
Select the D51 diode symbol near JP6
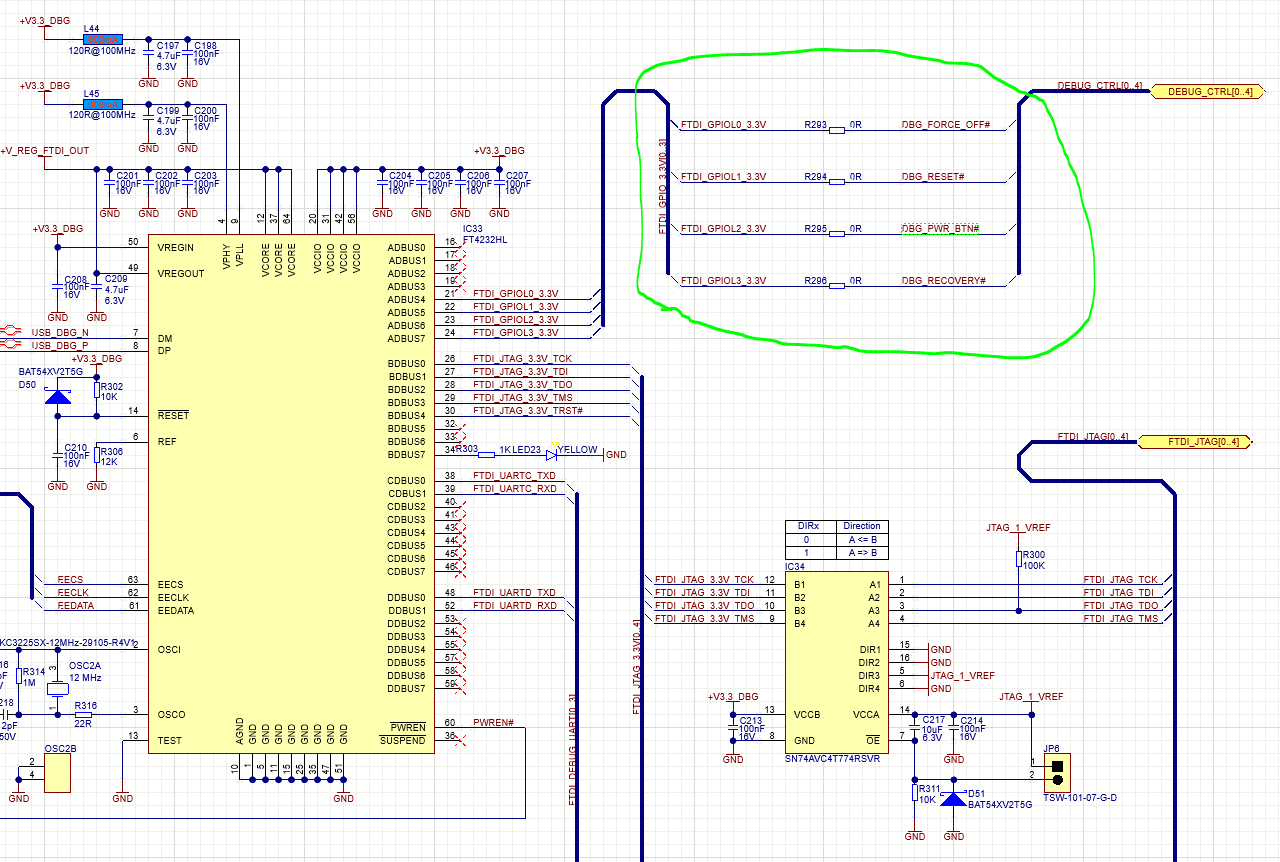click(954, 798)
